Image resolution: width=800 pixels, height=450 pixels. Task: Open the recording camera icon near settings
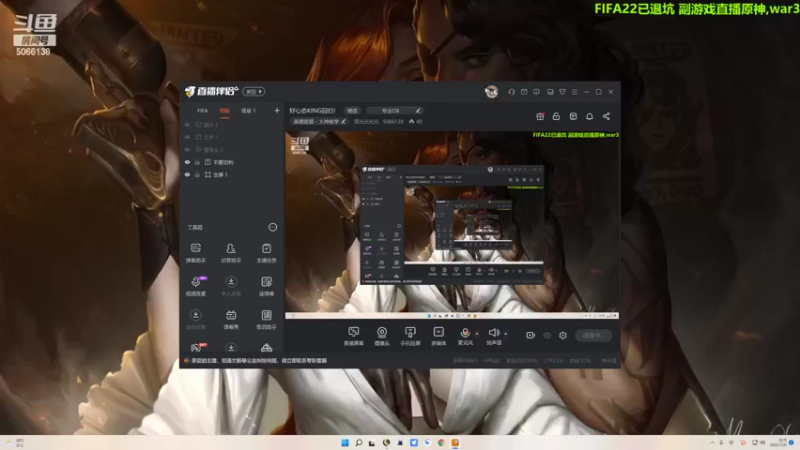tap(531, 335)
